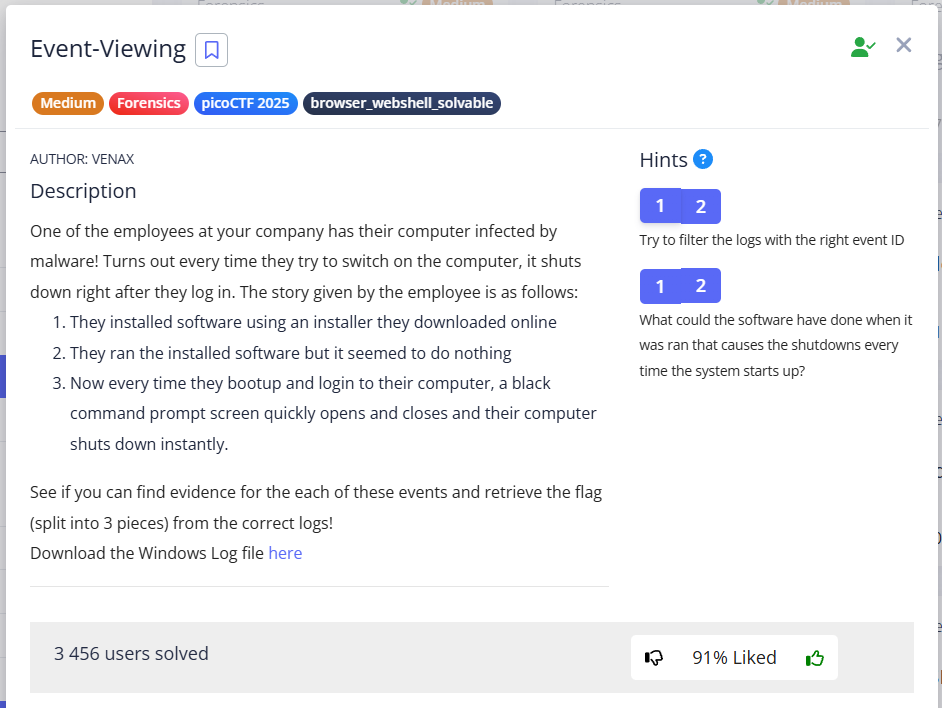Viewport: 942px width, 708px height.
Task: Select the Medium difficulty tag
Action: click(68, 103)
